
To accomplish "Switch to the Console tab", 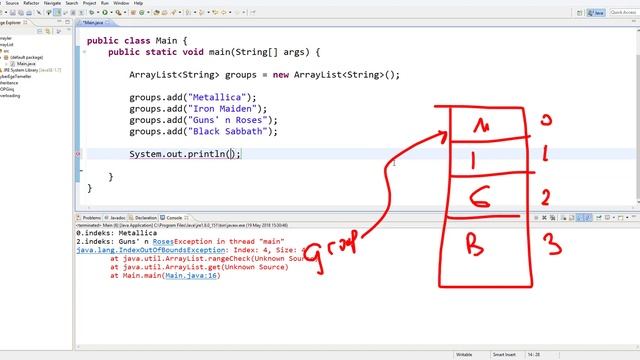I will (x=174, y=218).
